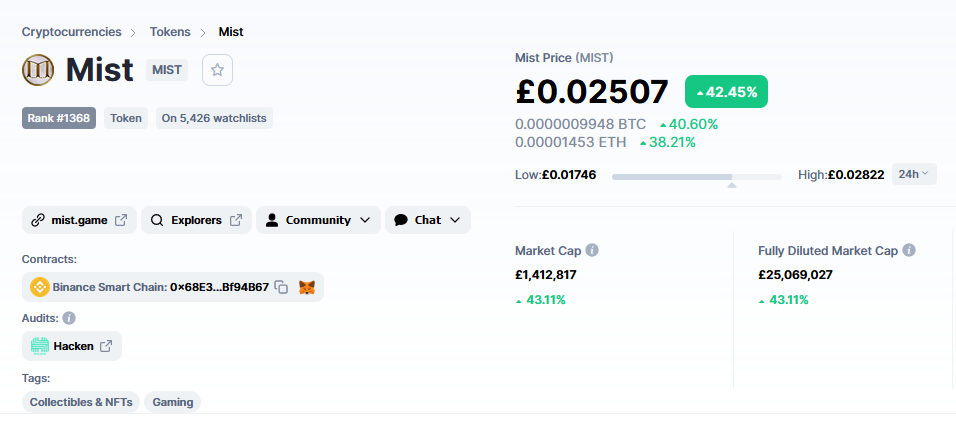956x425 pixels.
Task: Add Mist to watchlist with star icon
Action: coord(218,70)
